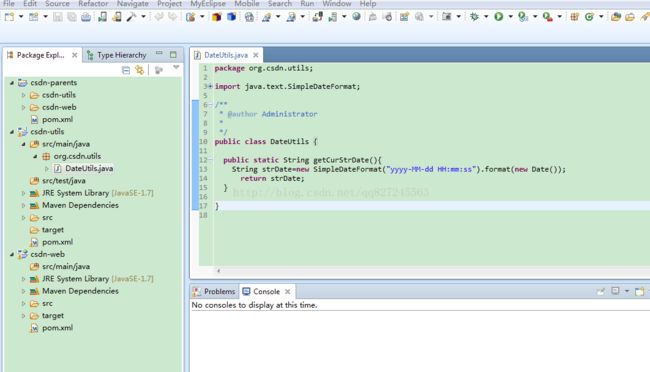Screen dimensions: 650x372
Task: Open the MyEclipse menu
Action: tap(208, 4)
